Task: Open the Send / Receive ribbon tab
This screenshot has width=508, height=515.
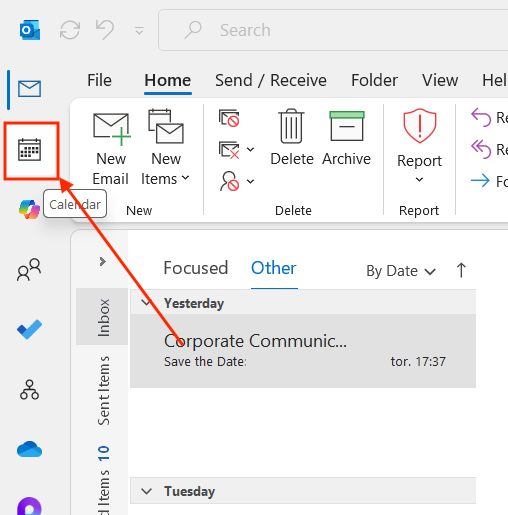Action: 271,80
